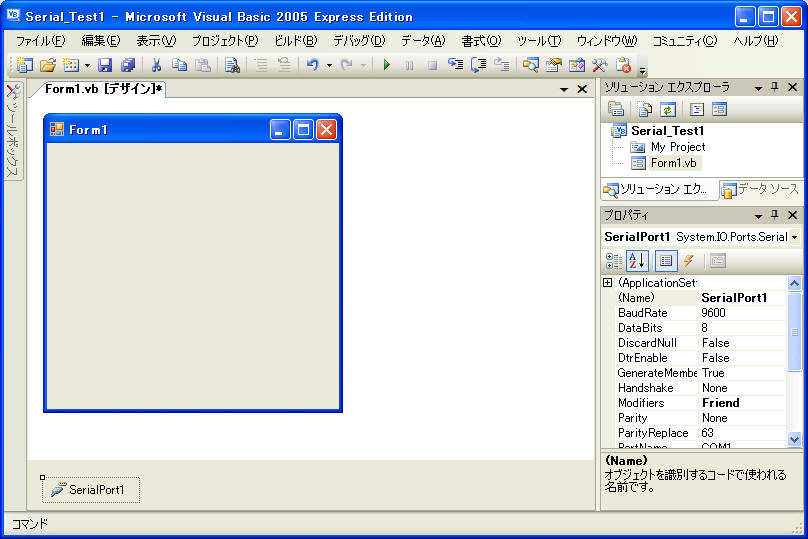Open the Add New Item dropdown arrow
Image resolution: width=808 pixels, height=539 pixels.
click(x=87, y=65)
